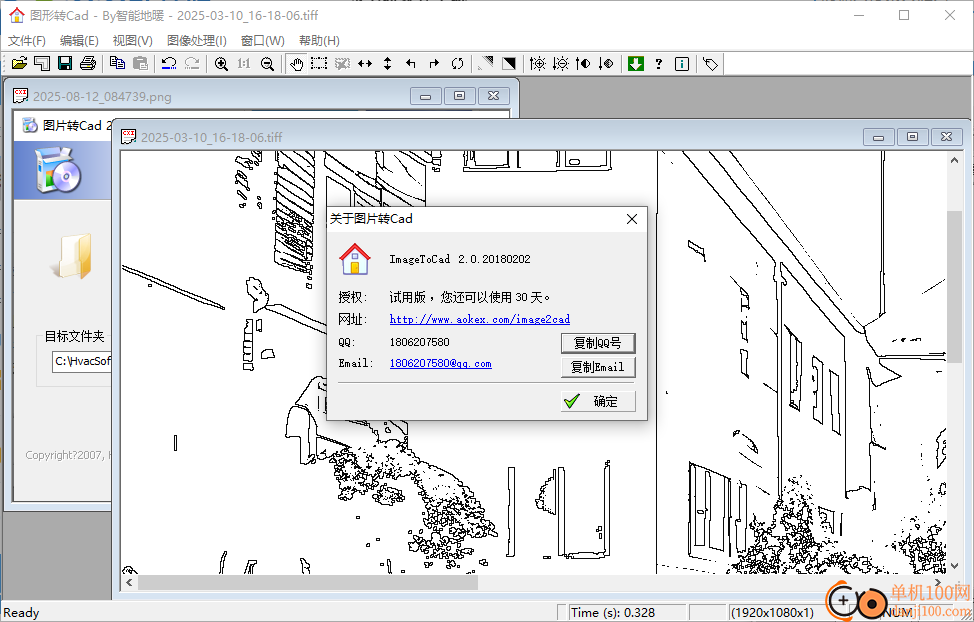Flip the image horizontally

tap(365, 63)
